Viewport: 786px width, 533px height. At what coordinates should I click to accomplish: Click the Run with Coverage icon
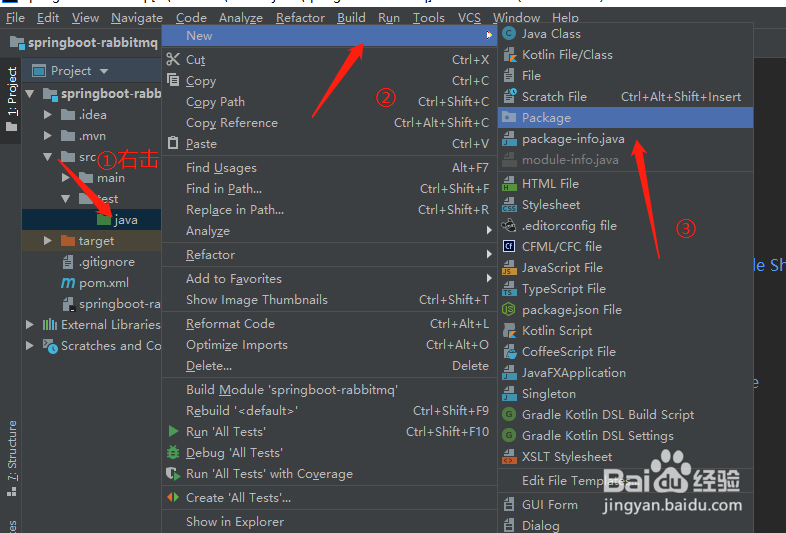[173, 473]
